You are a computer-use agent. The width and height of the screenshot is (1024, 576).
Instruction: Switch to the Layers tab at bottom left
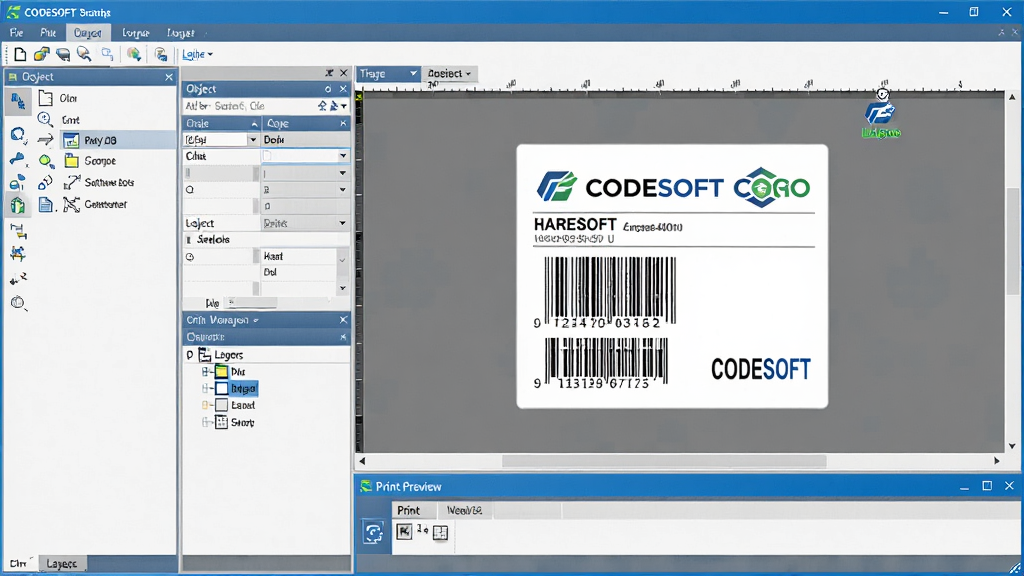click(61, 564)
